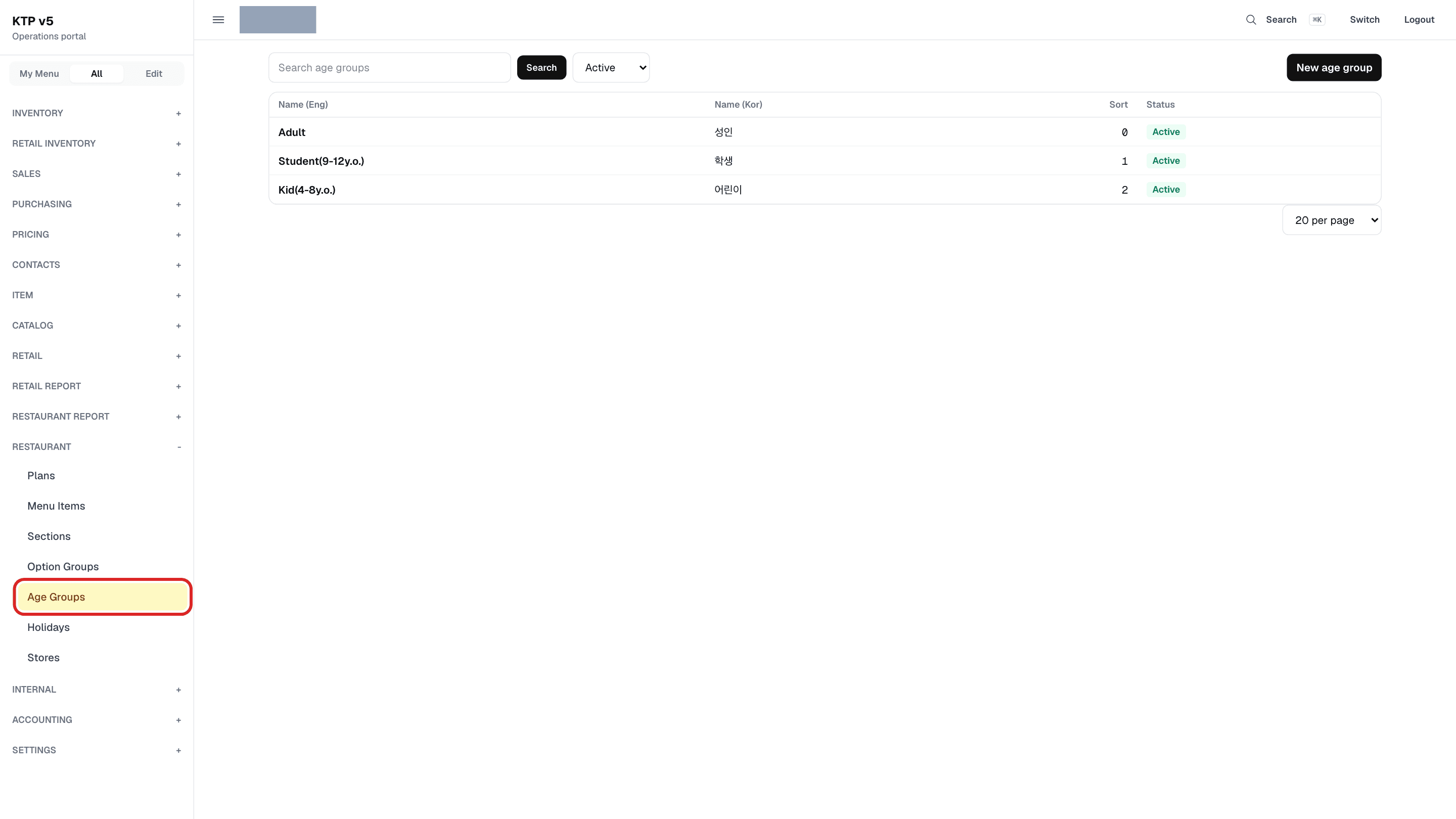This screenshot has width=1456, height=819.
Task: Expand the CONTACTS section
Action: point(97,265)
